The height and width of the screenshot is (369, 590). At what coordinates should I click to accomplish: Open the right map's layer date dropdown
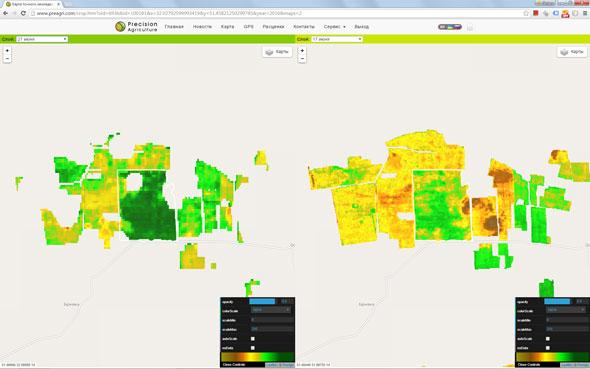click(337, 39)
